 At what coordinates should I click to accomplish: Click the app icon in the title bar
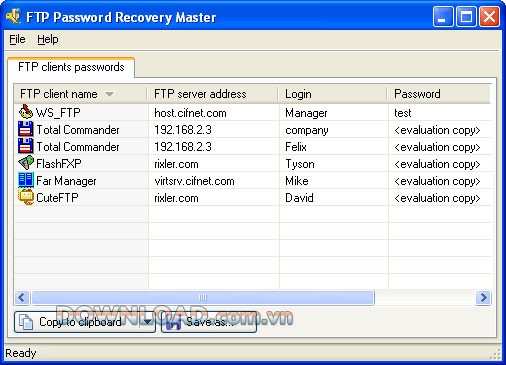[14, 16]
